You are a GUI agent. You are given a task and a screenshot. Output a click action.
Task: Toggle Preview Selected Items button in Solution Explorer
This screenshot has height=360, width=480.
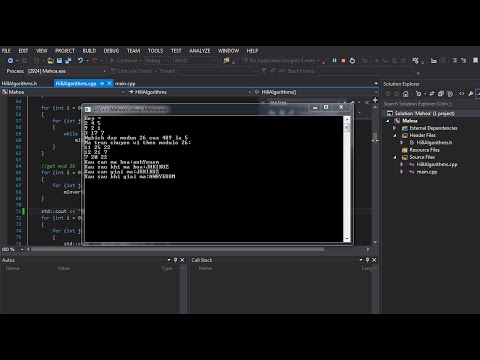click(479, 94)
